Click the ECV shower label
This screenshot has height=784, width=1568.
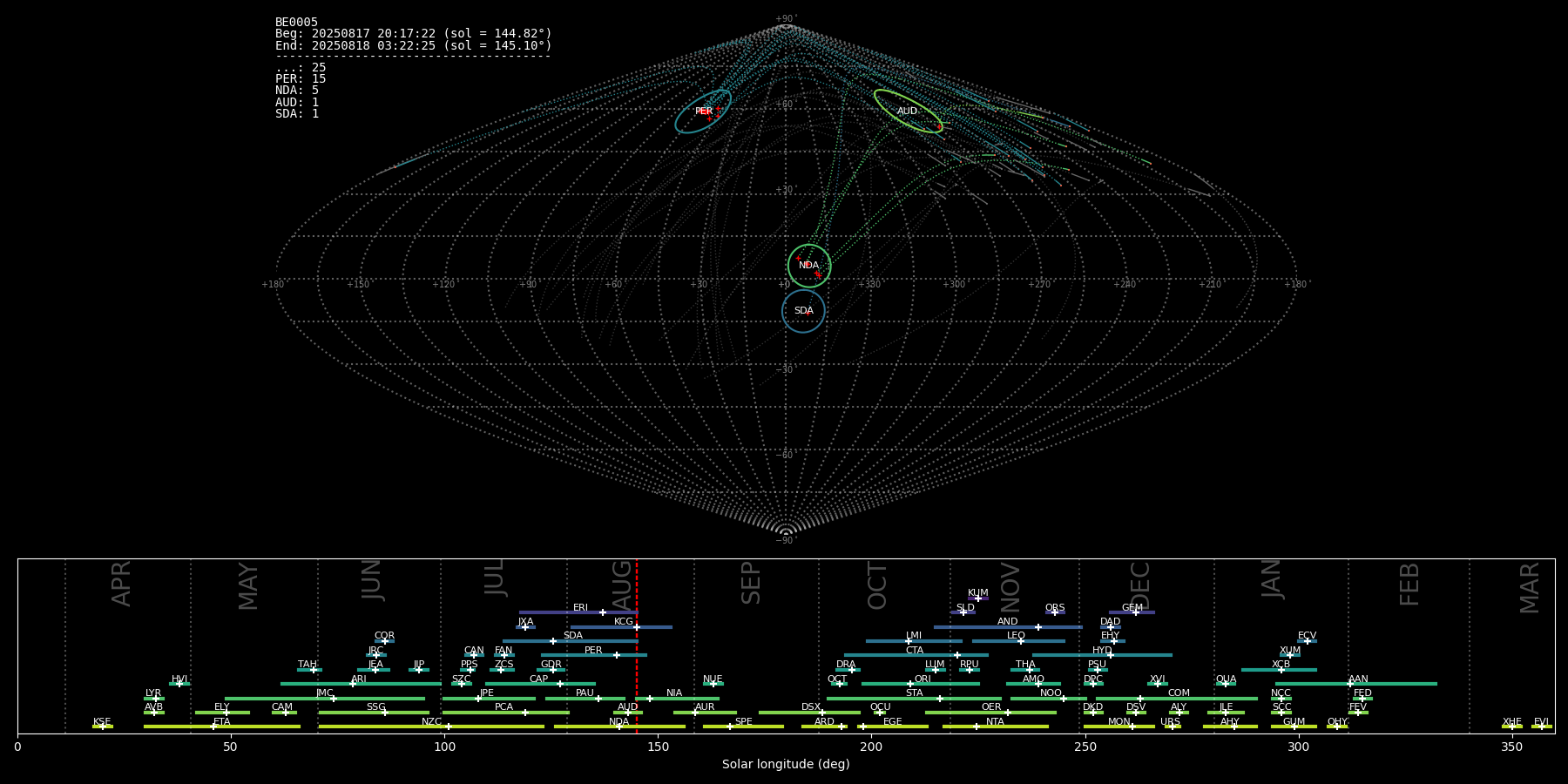tap(1307, 636)
